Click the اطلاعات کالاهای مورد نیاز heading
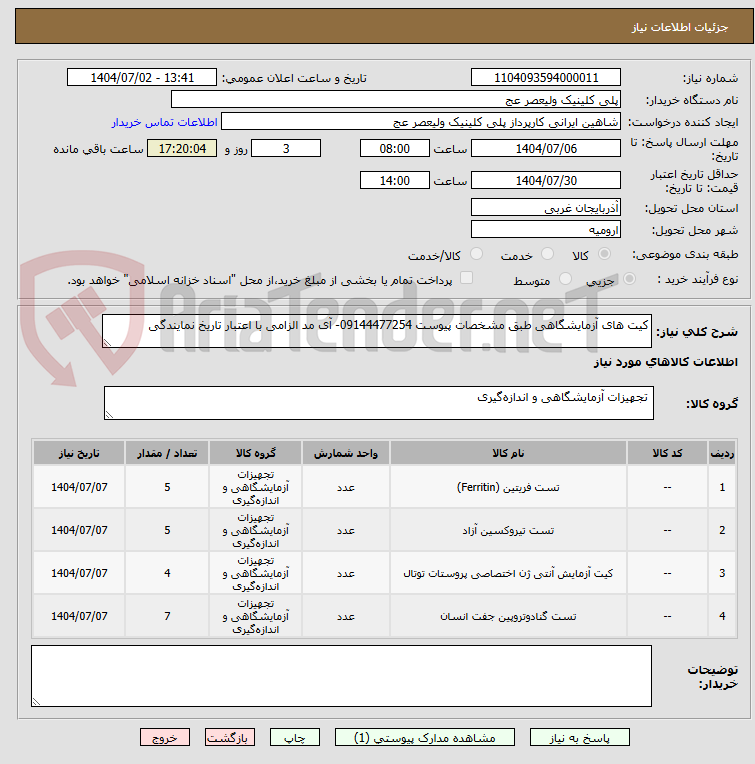This screenshot has height=764, width=755. coord(666,362)
